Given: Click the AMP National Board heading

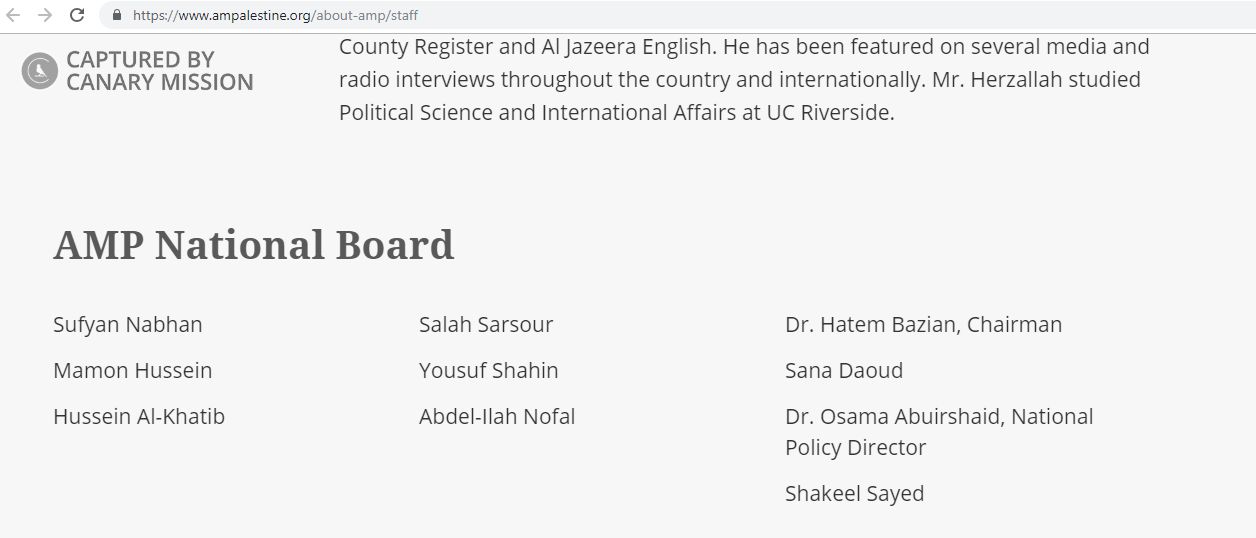Looking at the screenshot, I should [253, 245].
